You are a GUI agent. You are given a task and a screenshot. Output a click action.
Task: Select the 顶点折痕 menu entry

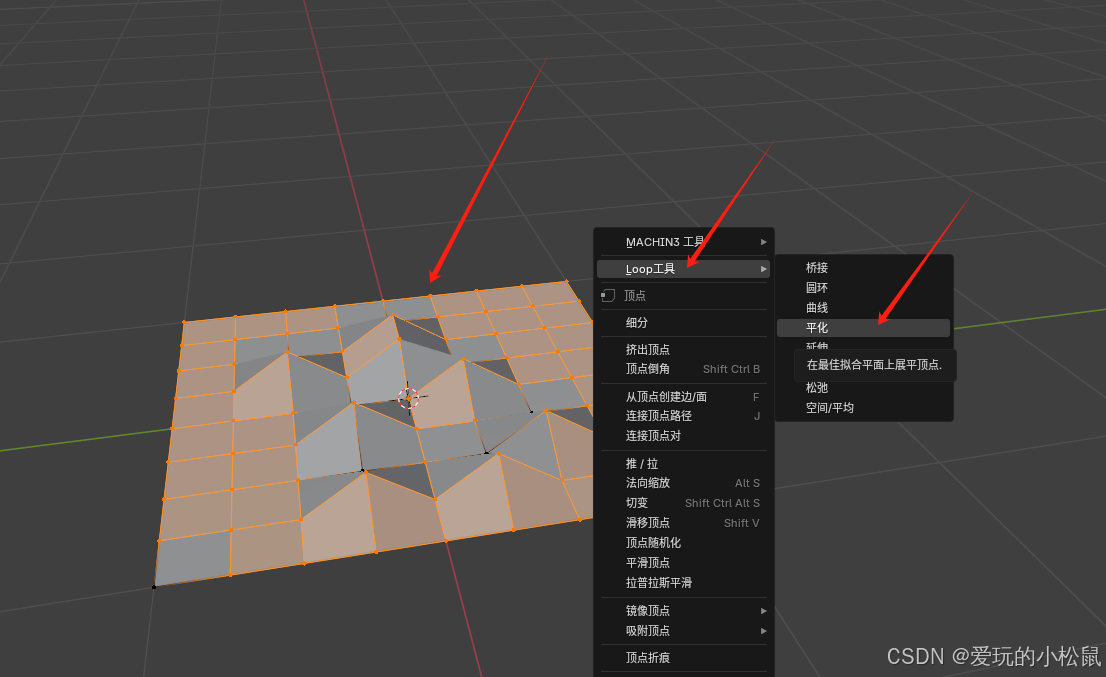tap(683, 657)
